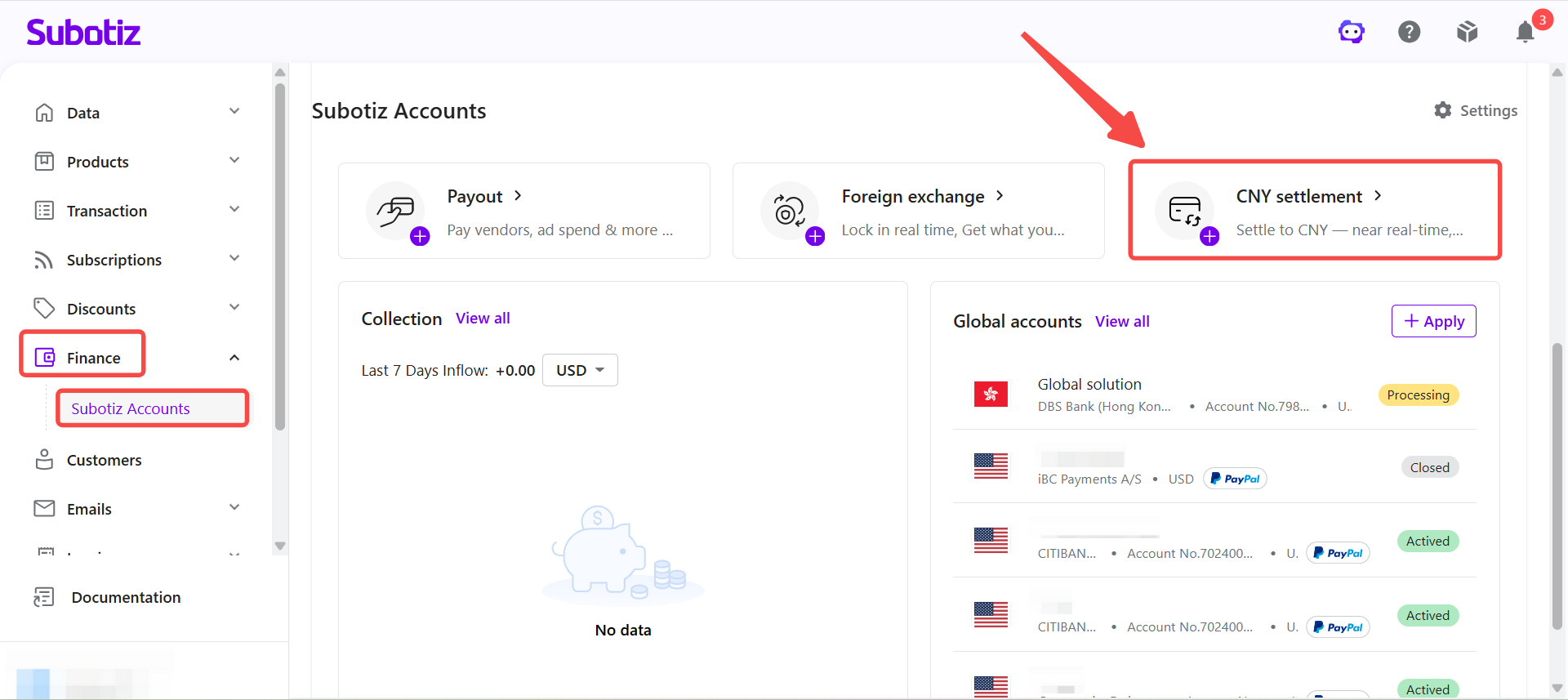Click the sidebar vertical scrollbar

(x=280, y=256)
